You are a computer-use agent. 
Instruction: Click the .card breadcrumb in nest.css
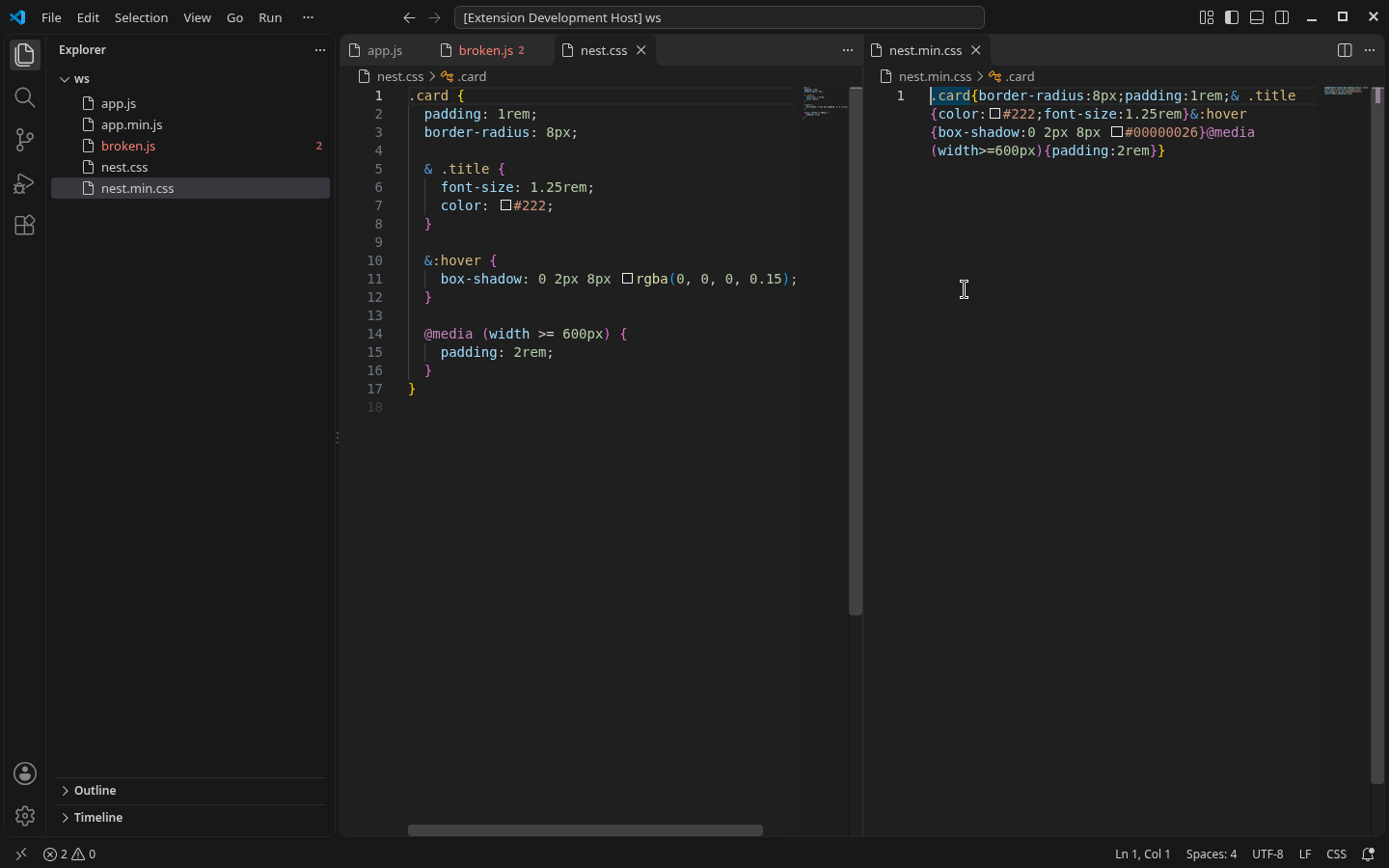click(464, 76)
